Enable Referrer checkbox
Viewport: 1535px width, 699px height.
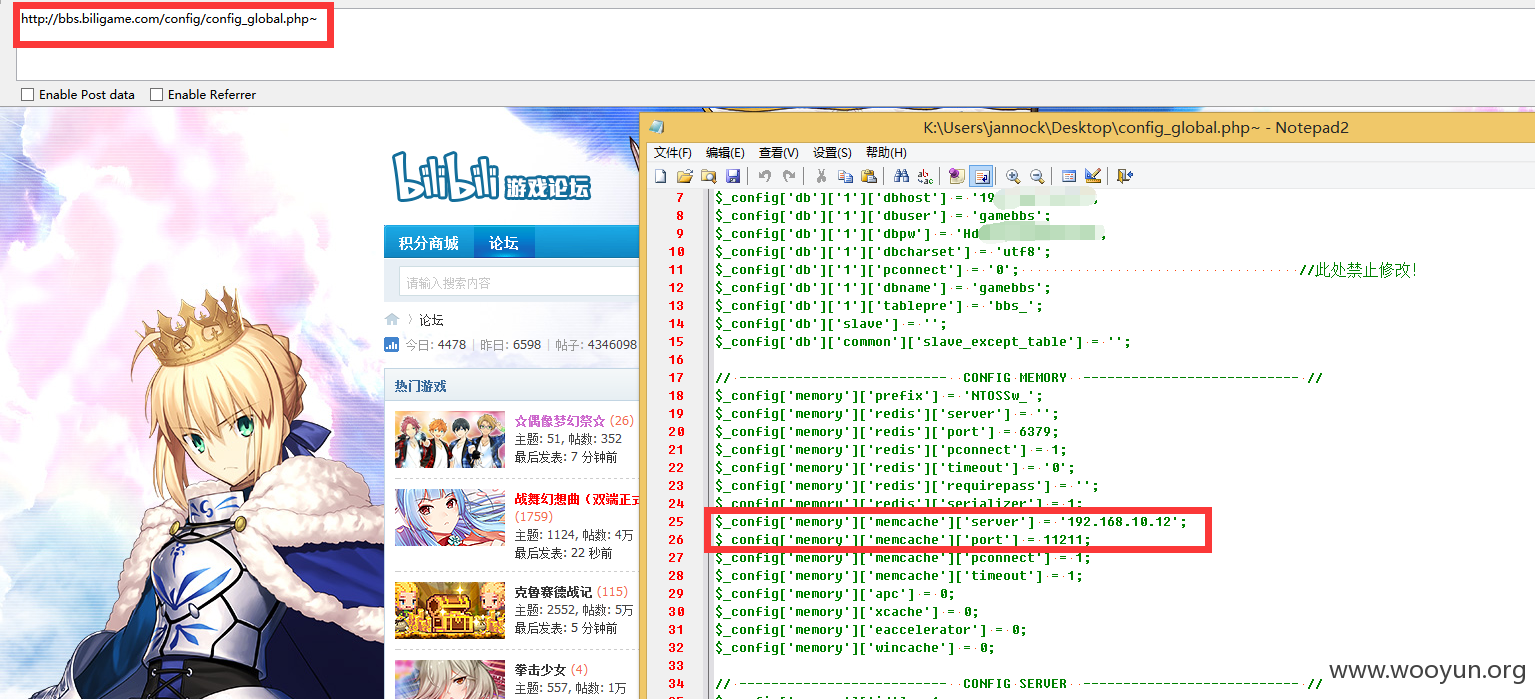(x=156, y=94)
